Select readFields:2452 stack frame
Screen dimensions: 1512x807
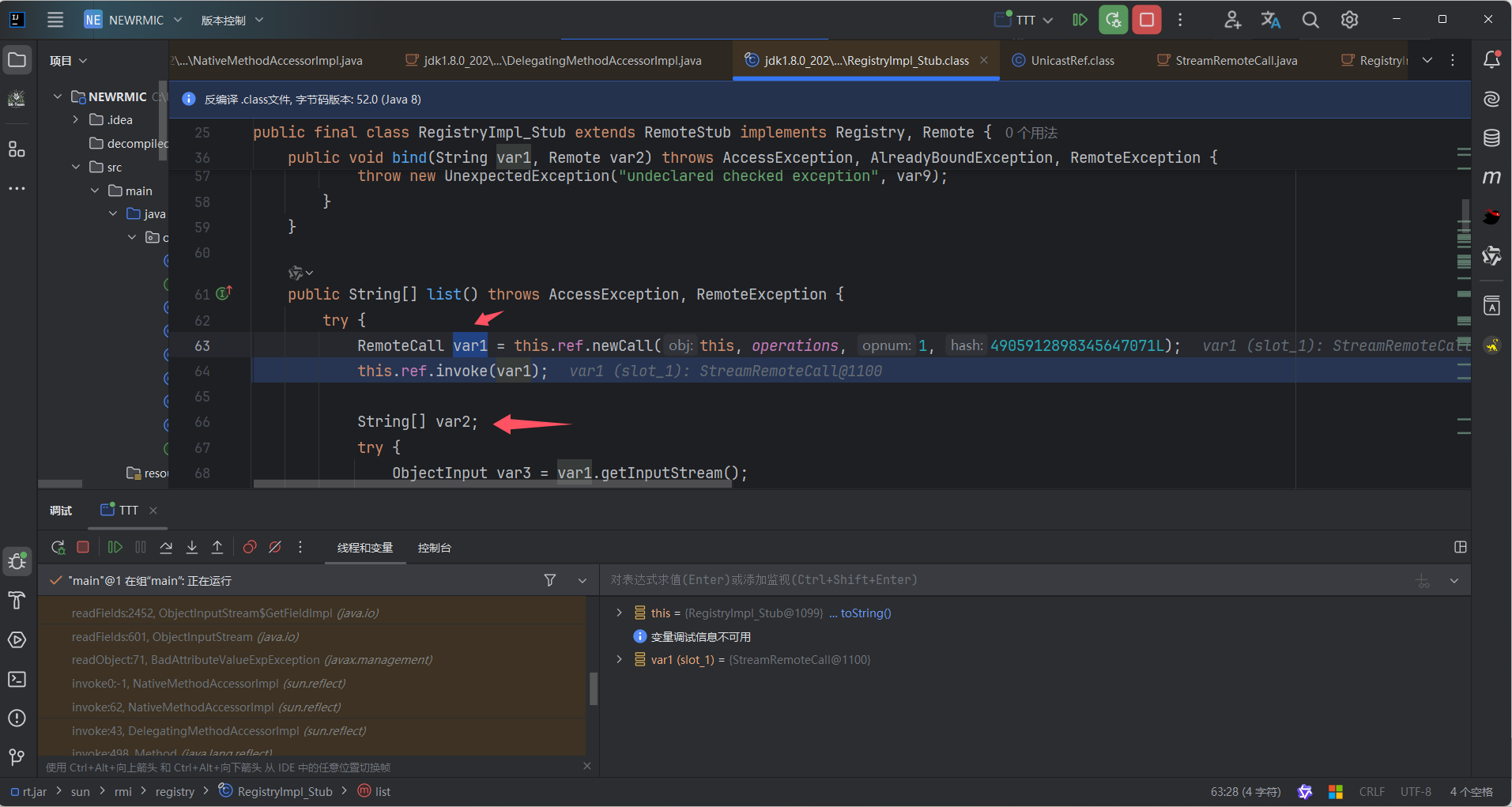pos(311,613)
